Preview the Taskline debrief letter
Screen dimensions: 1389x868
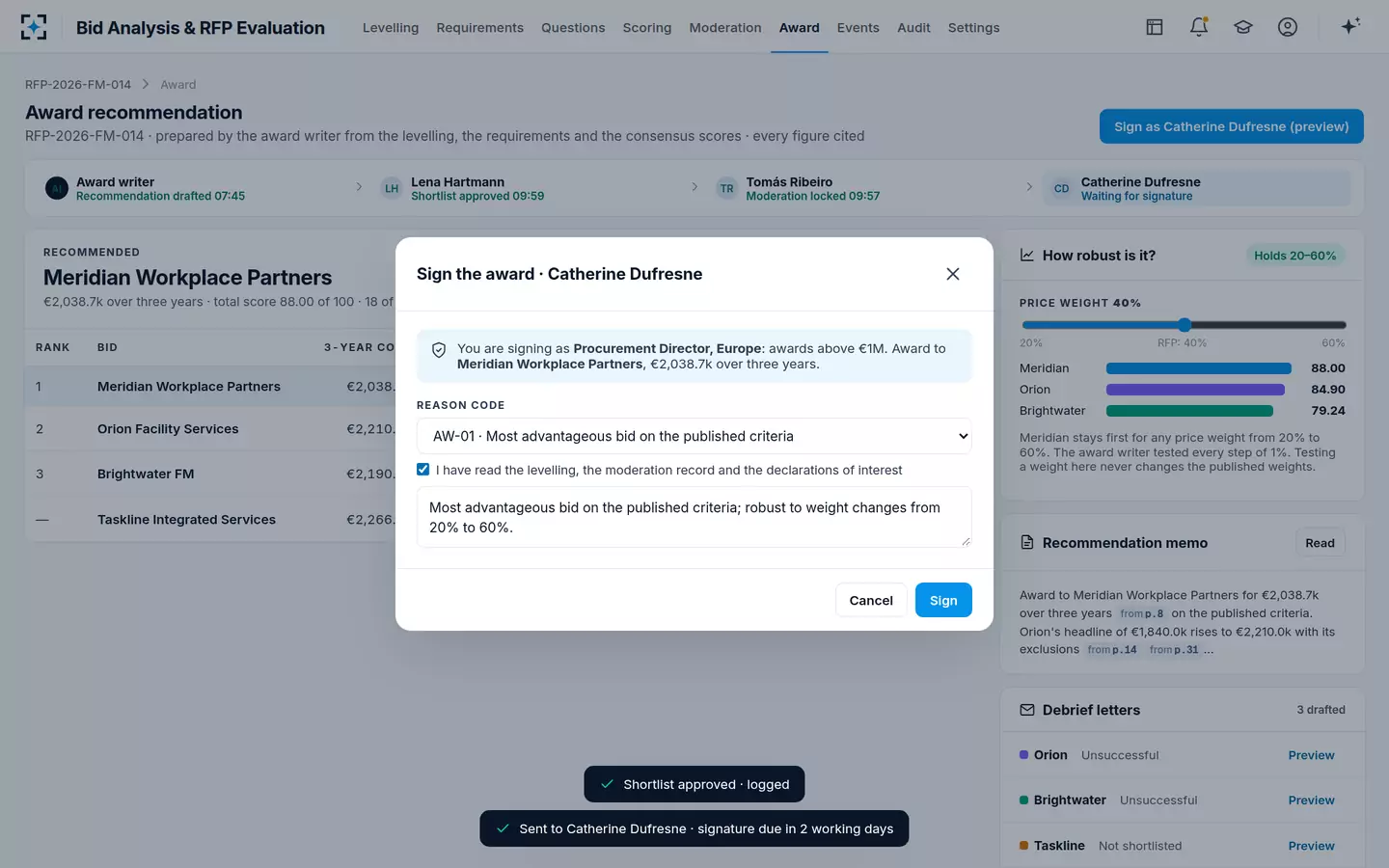[1311, 846]
